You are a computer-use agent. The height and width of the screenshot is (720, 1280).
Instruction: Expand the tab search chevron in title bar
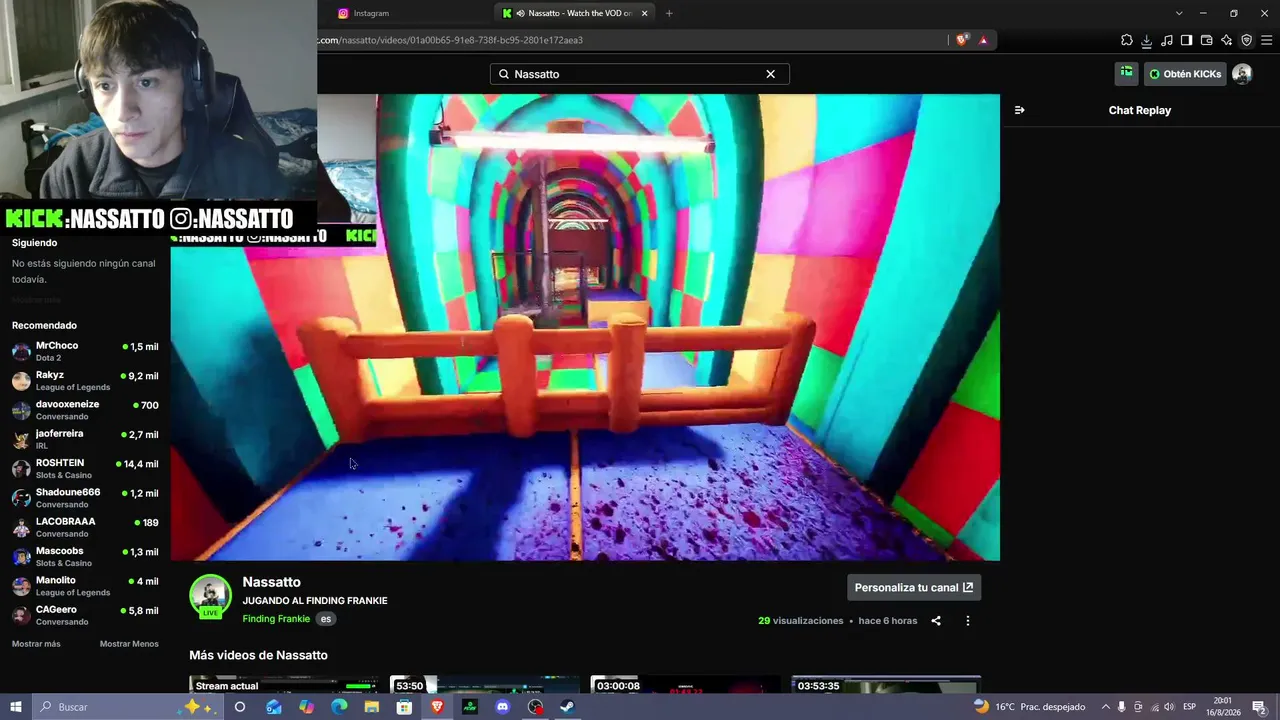[1179, 13]
